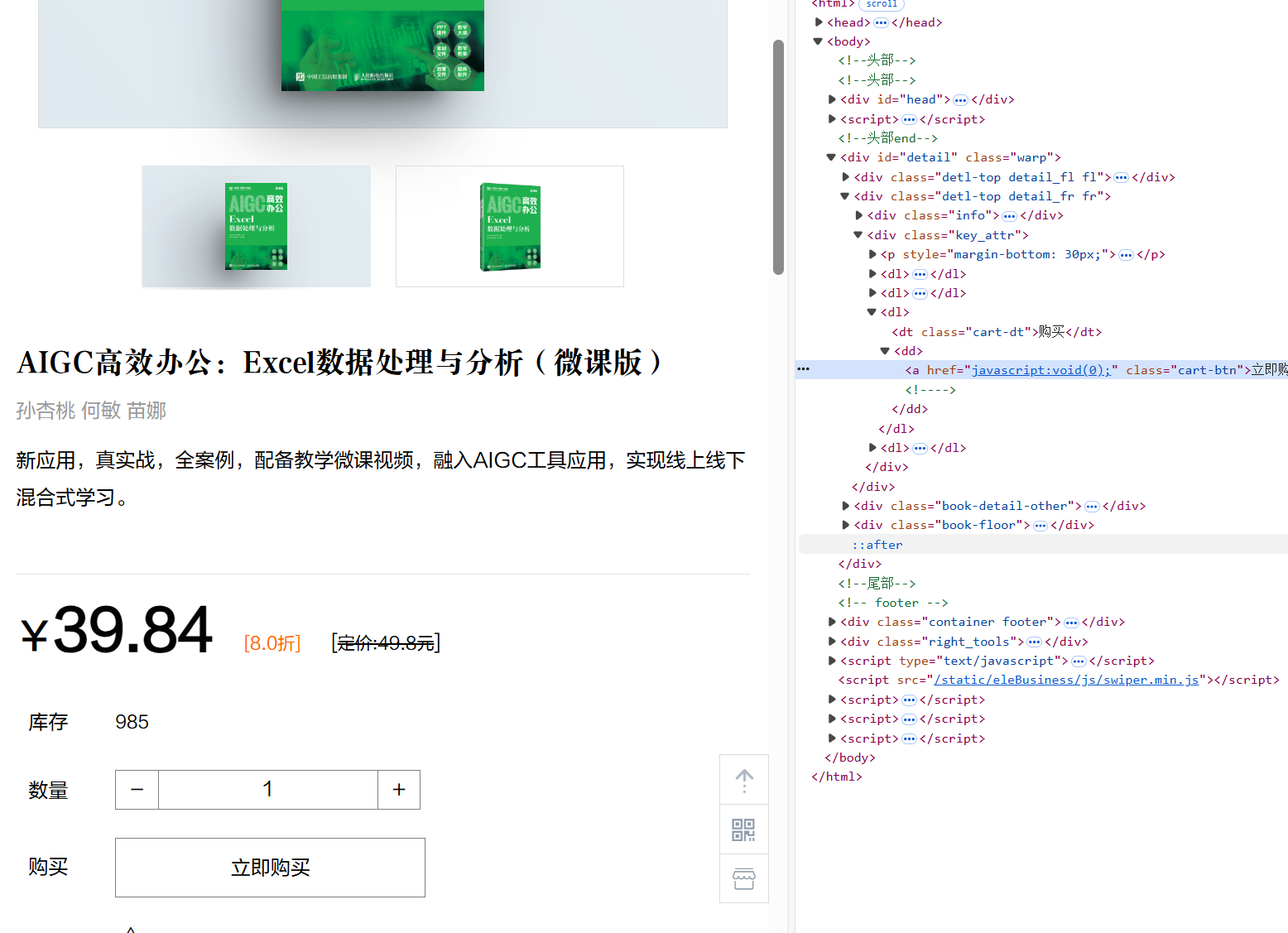Expand the head element node
The image size is (1288, 933).
819,22
